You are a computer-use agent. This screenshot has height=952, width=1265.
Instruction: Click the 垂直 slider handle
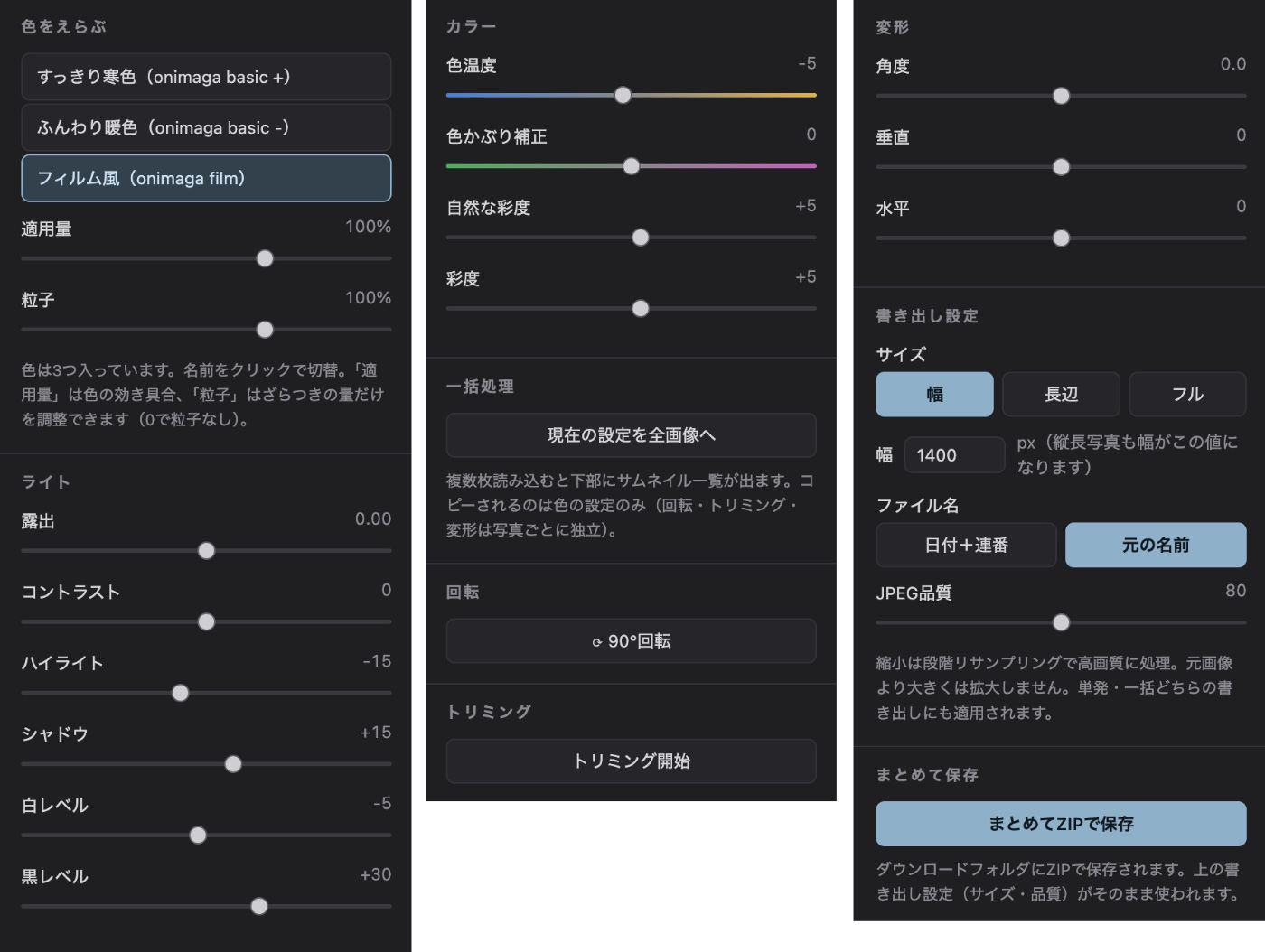[x=1062, y=167]
